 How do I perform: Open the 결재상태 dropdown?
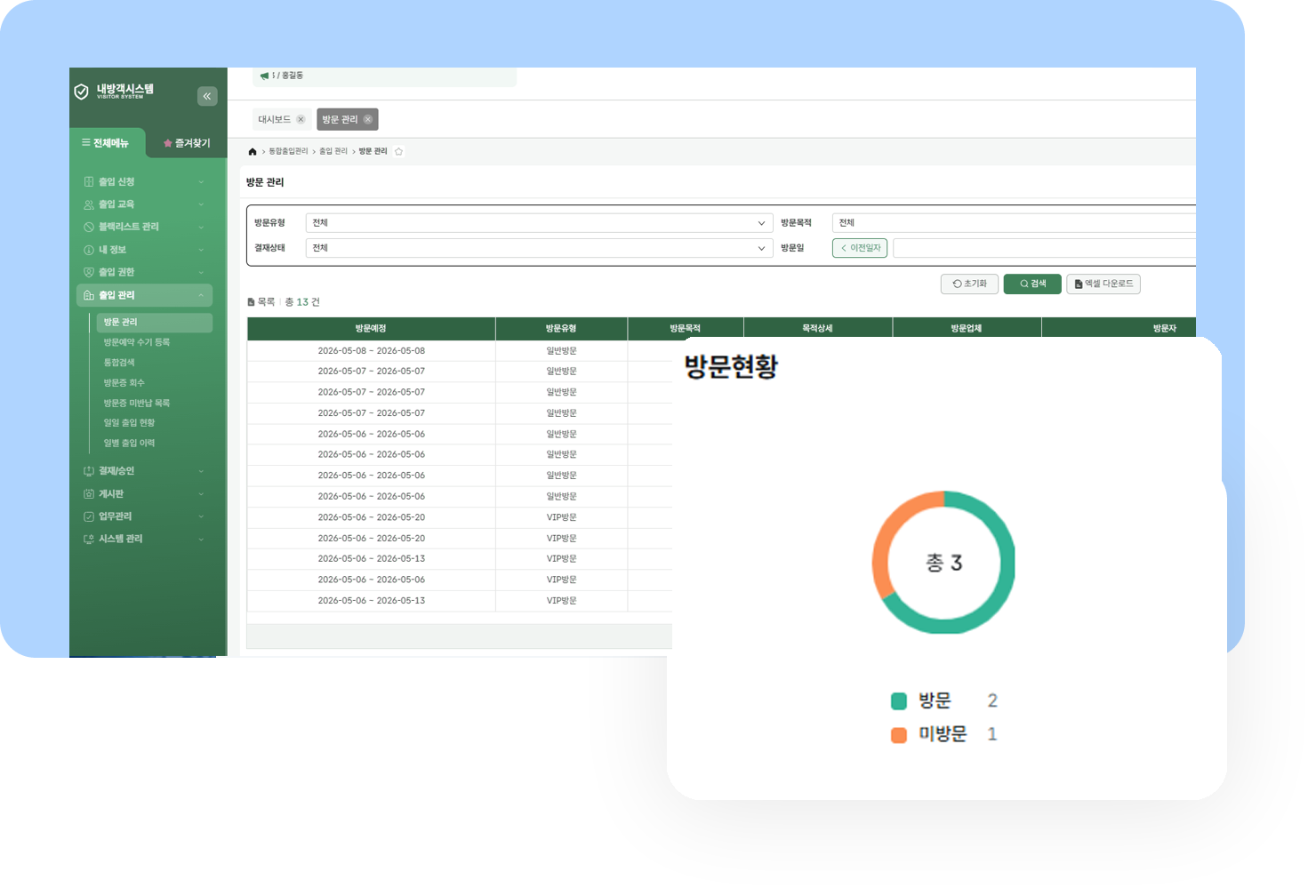[539, 248]
